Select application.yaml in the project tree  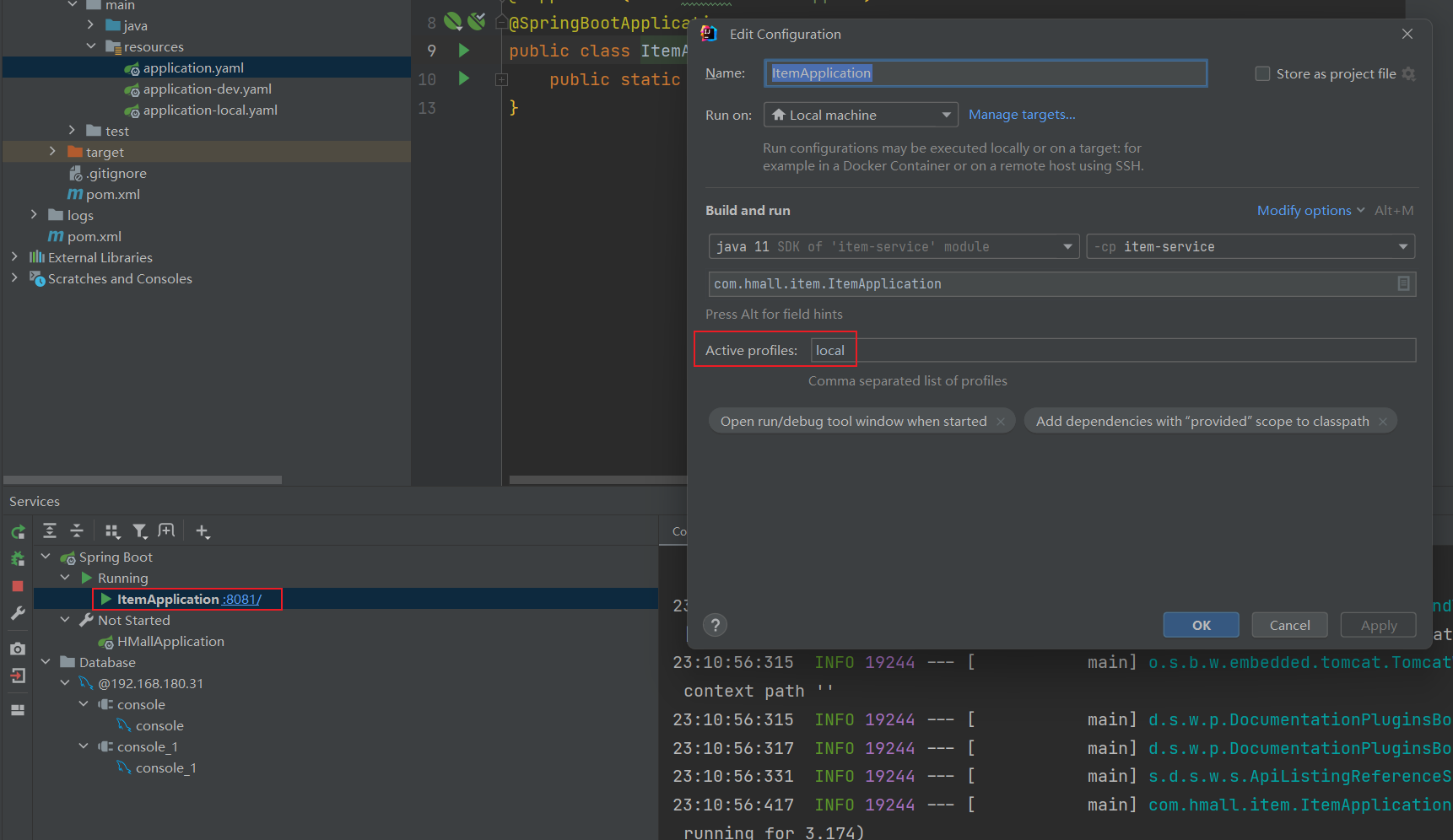point(193,67)
